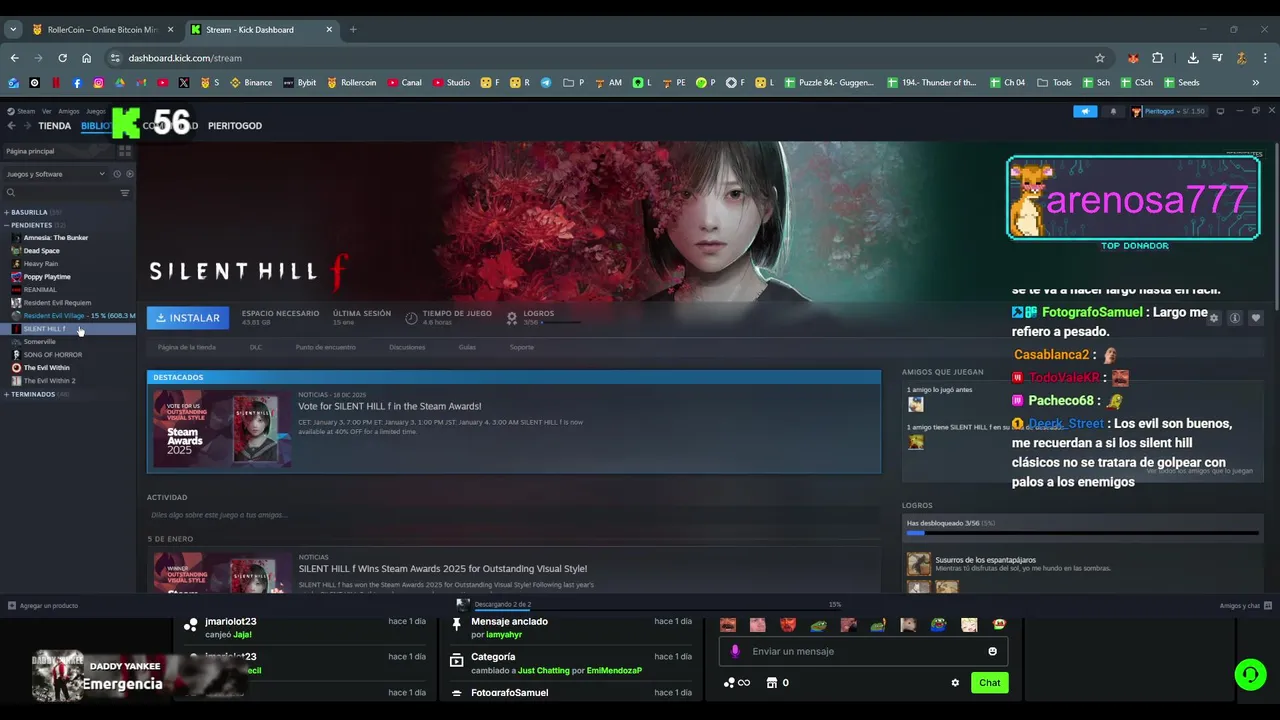The height and width of the screenshot is (720, 1280).
Task: Select Resident Evil Requiem in library
Action: tap(57, 303)
